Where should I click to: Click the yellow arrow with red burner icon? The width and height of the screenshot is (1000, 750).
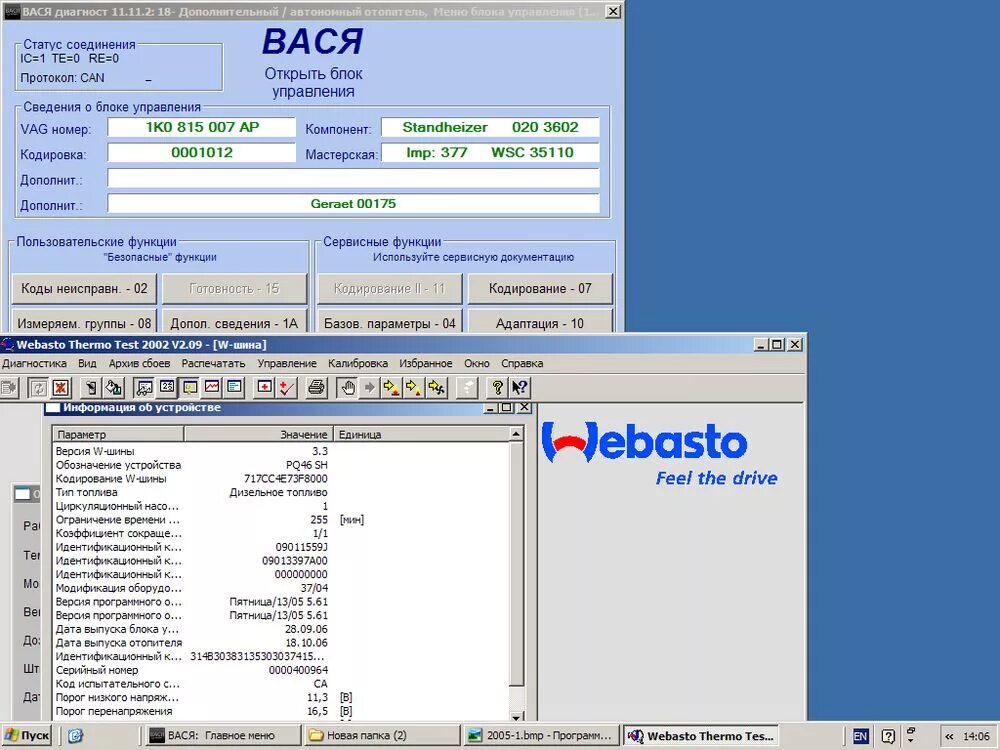[392, 387]
